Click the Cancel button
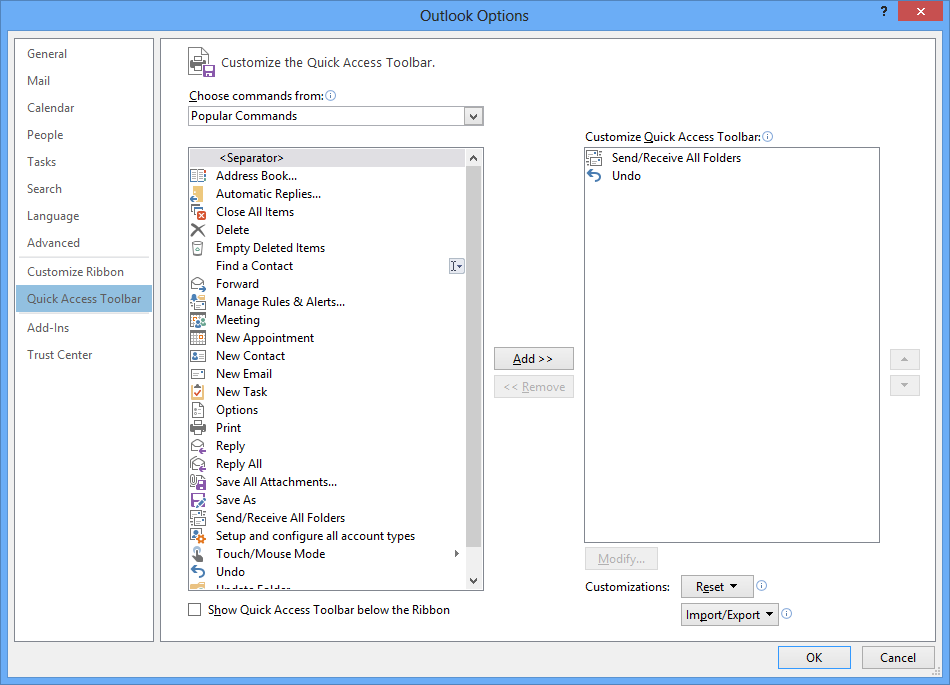This screenshot has height=685, width=950. coord(898,658)
